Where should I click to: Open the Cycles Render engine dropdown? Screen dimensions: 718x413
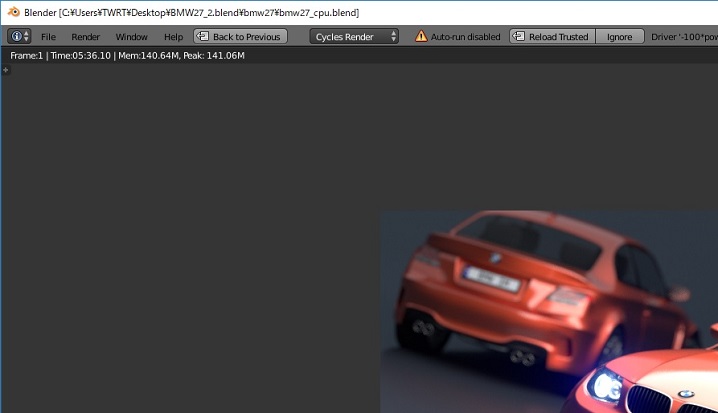click(354, 36)
